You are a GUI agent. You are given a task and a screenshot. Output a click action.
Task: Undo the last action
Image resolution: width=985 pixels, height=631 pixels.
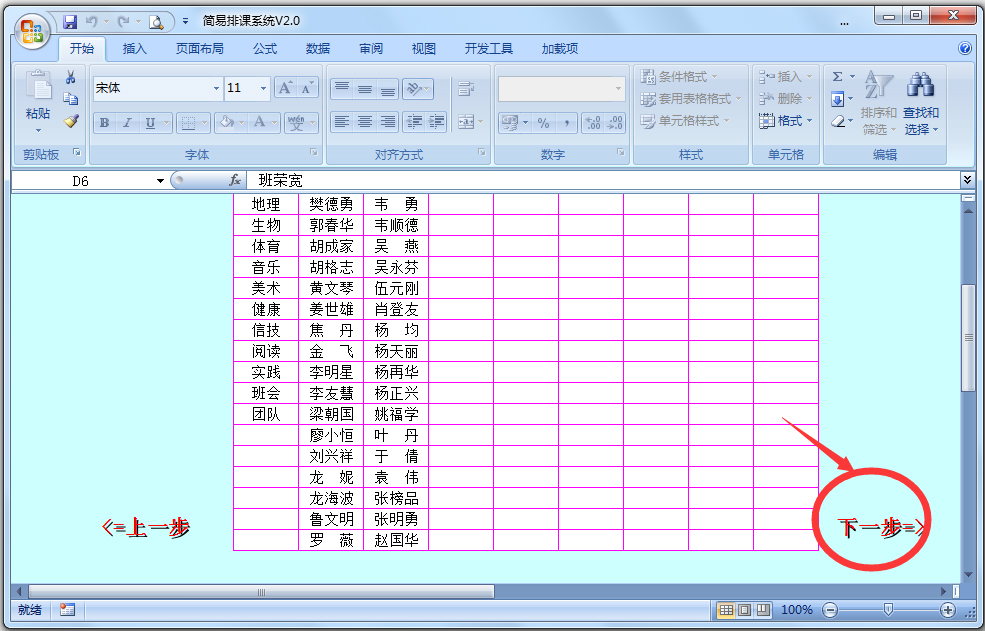[x=92, y=22]
